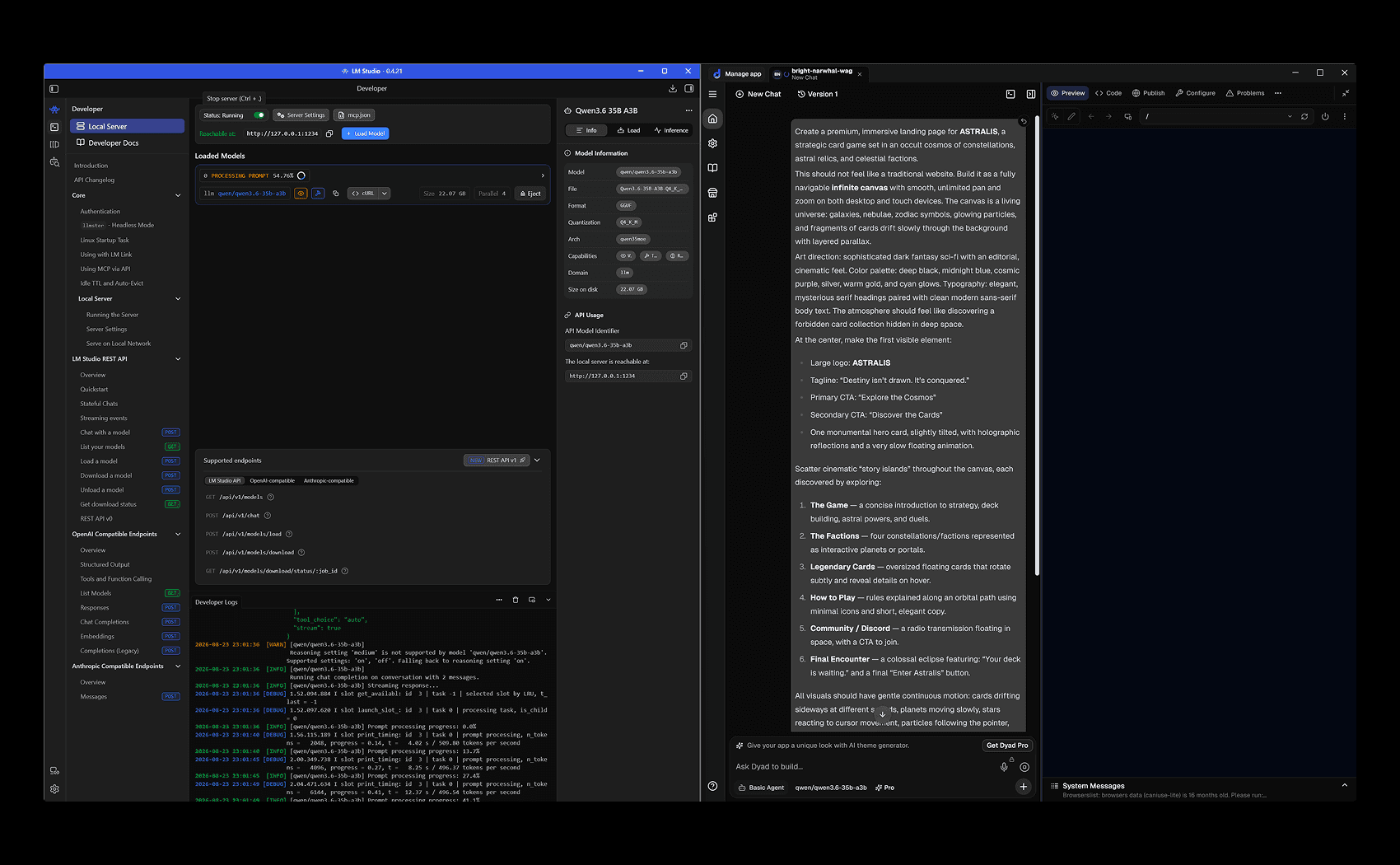Copy the server address next to Load Model
The height and width of the screenshot is (865, 1400).
(329, 133)
